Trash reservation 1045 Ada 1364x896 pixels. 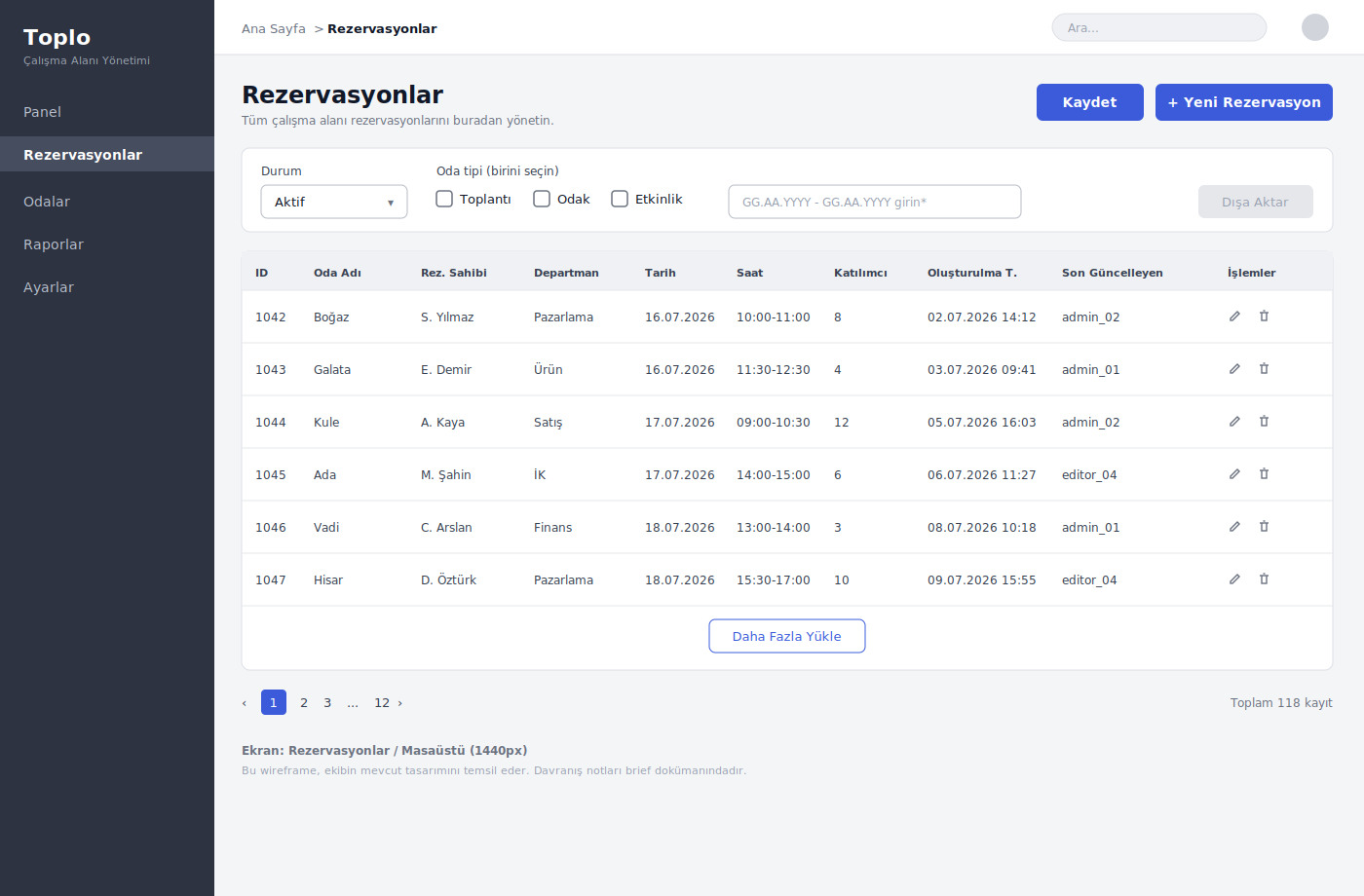tap(1264, 474)
